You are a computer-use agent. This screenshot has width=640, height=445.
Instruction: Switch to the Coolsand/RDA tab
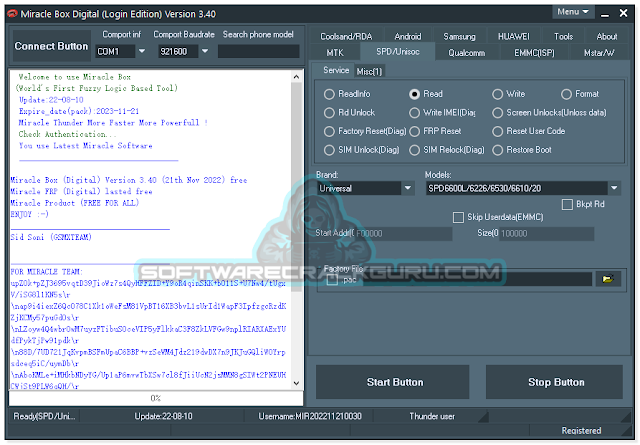[x=346, y=36]
